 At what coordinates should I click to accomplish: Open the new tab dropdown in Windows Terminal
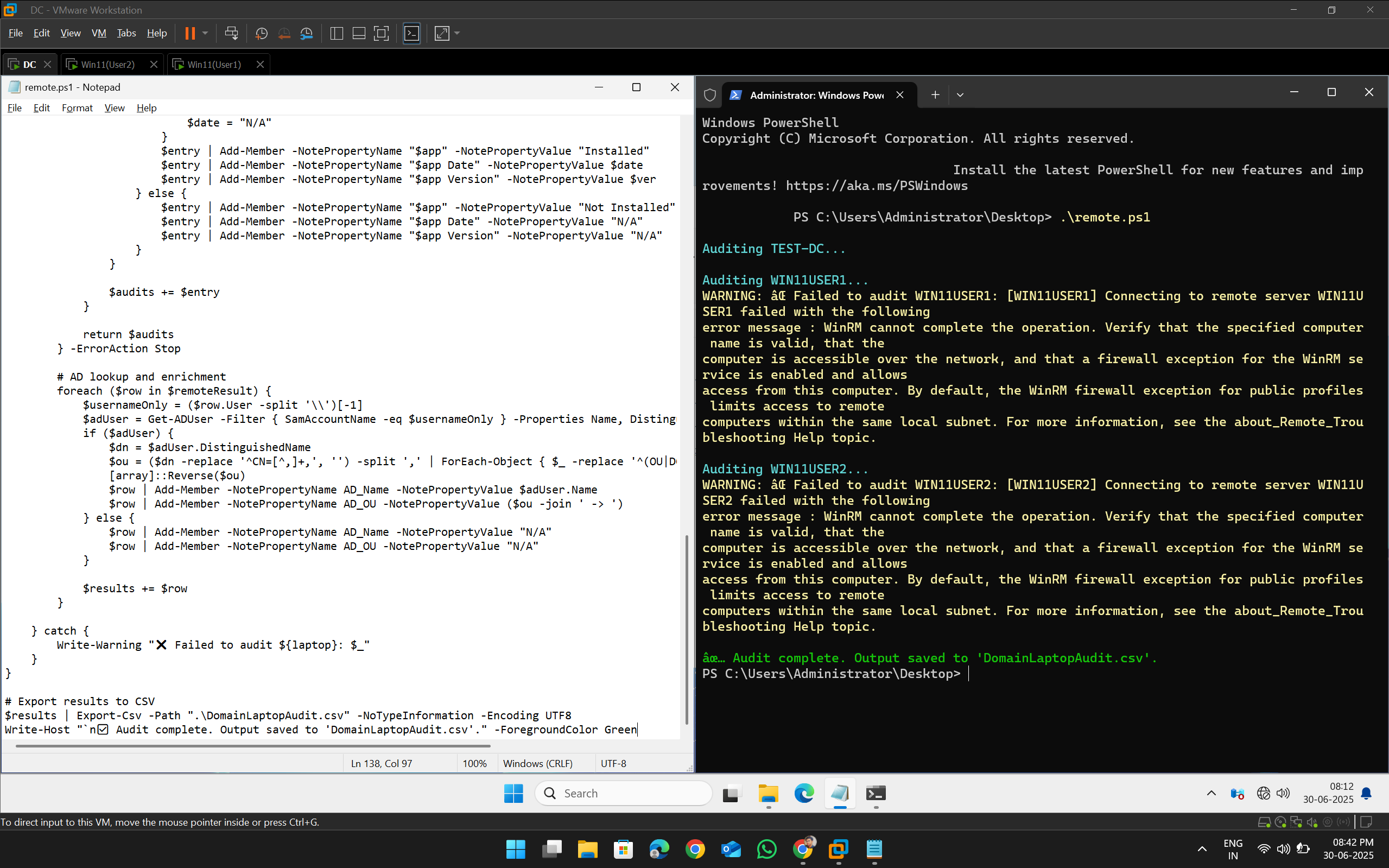pos(960,94)
